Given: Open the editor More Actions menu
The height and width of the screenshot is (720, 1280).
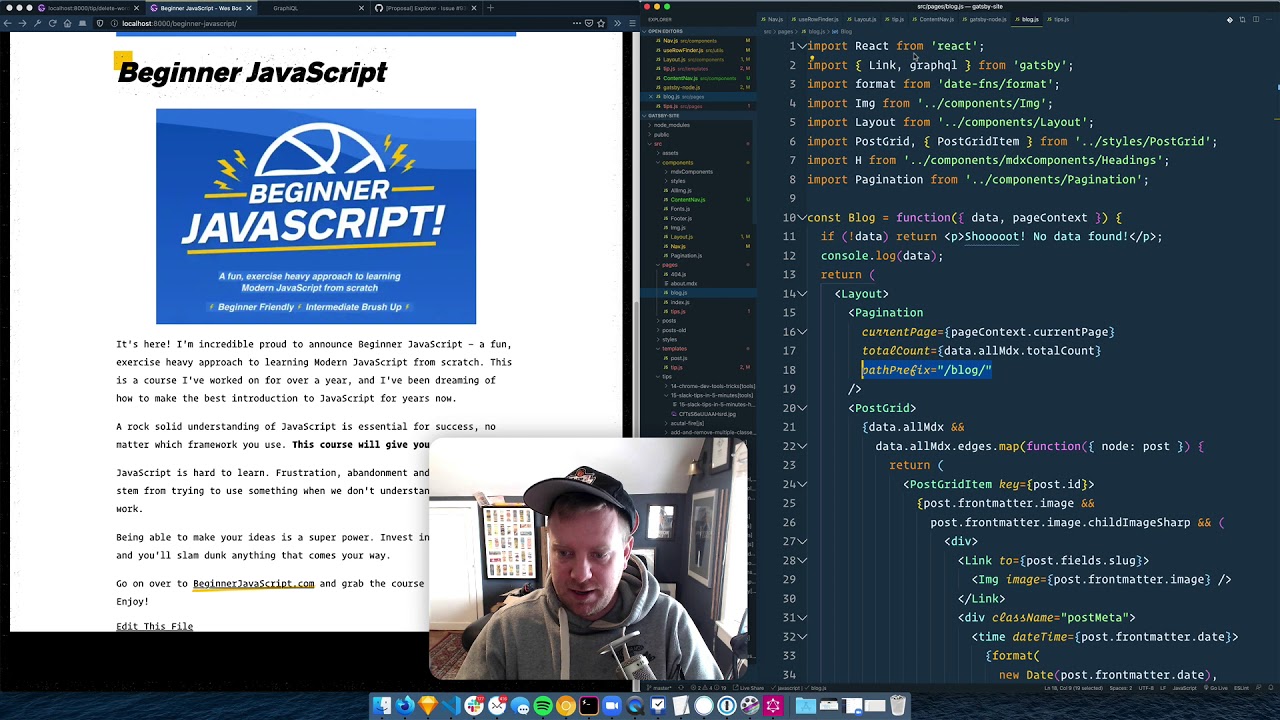Looking at the screenshot, I should (x=1269, y=19).
